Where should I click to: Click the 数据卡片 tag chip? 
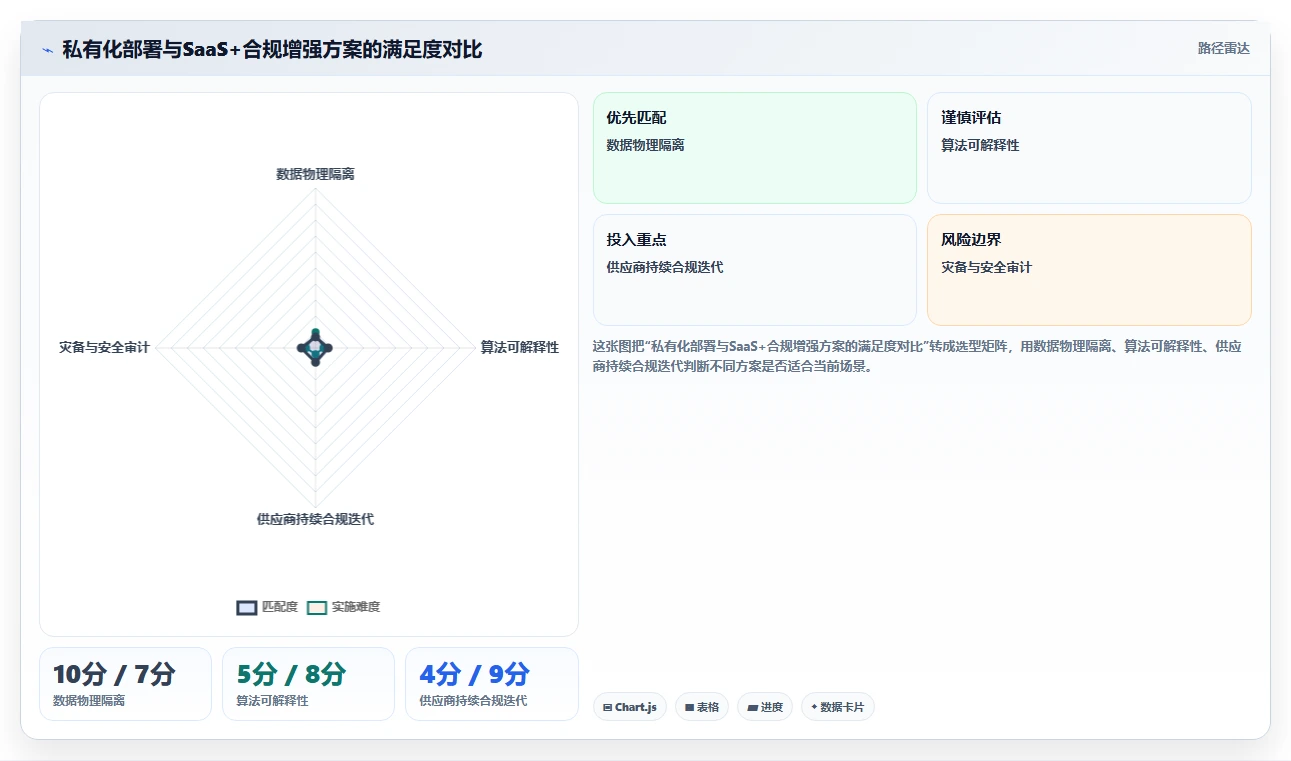(x=838, y=707)
